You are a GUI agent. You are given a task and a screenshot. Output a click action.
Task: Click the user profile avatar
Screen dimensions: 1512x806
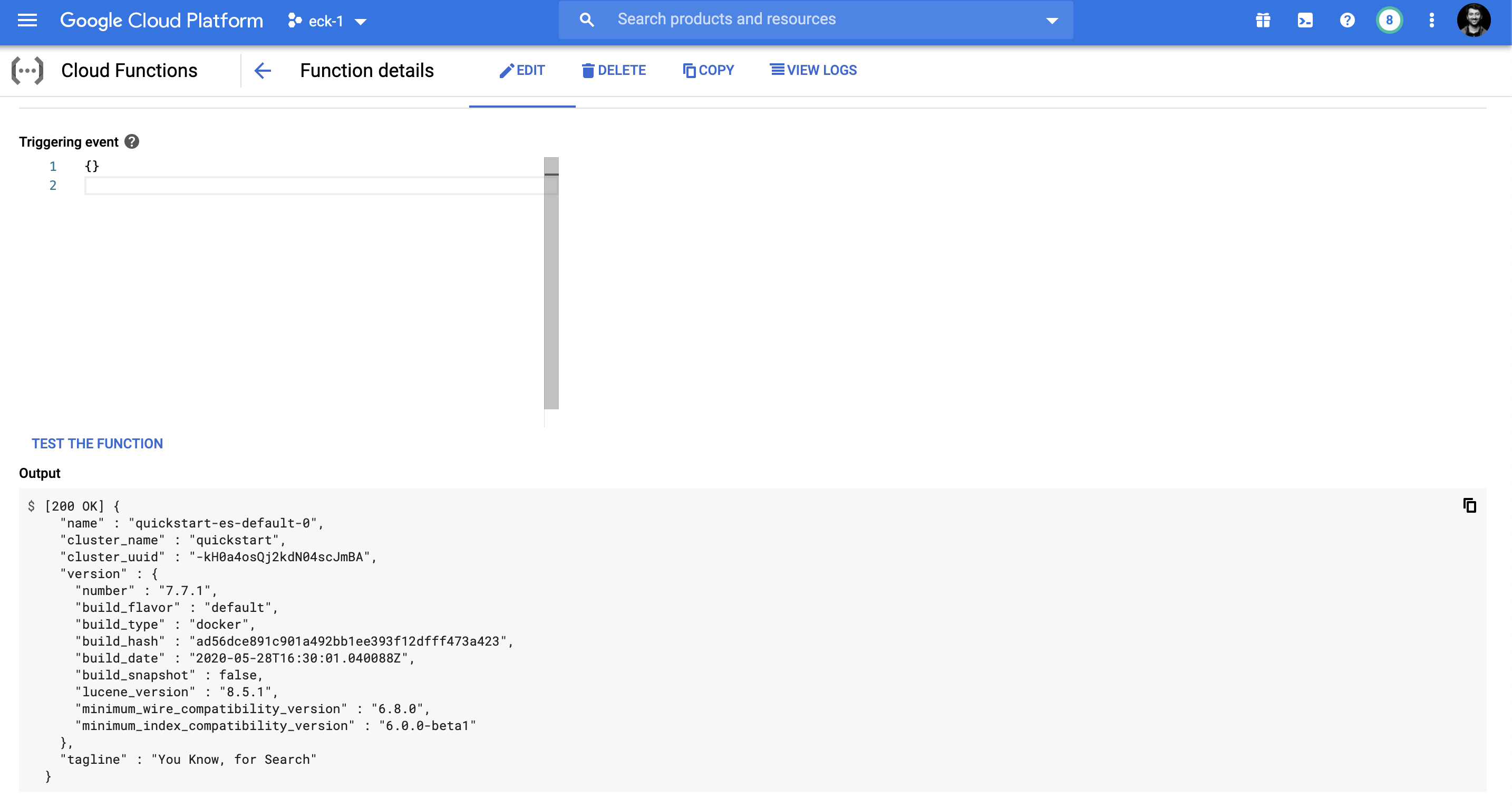pos(1474,21)
